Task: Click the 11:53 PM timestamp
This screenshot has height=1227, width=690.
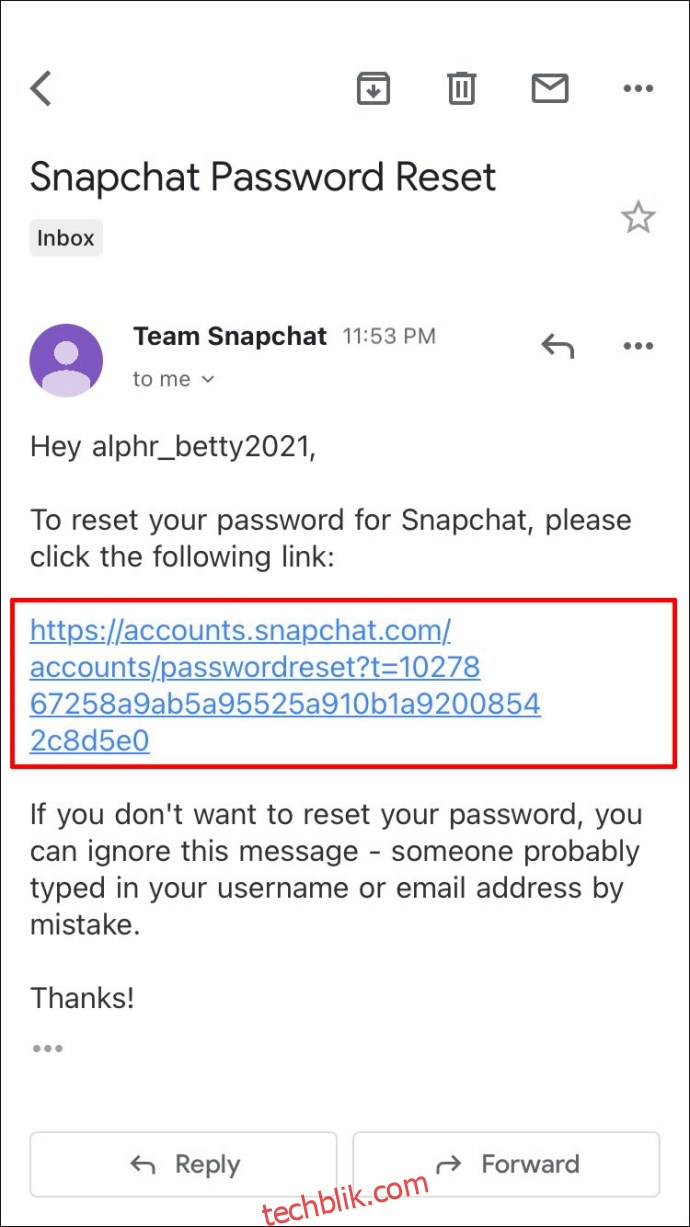Action: tap(389, 337)
